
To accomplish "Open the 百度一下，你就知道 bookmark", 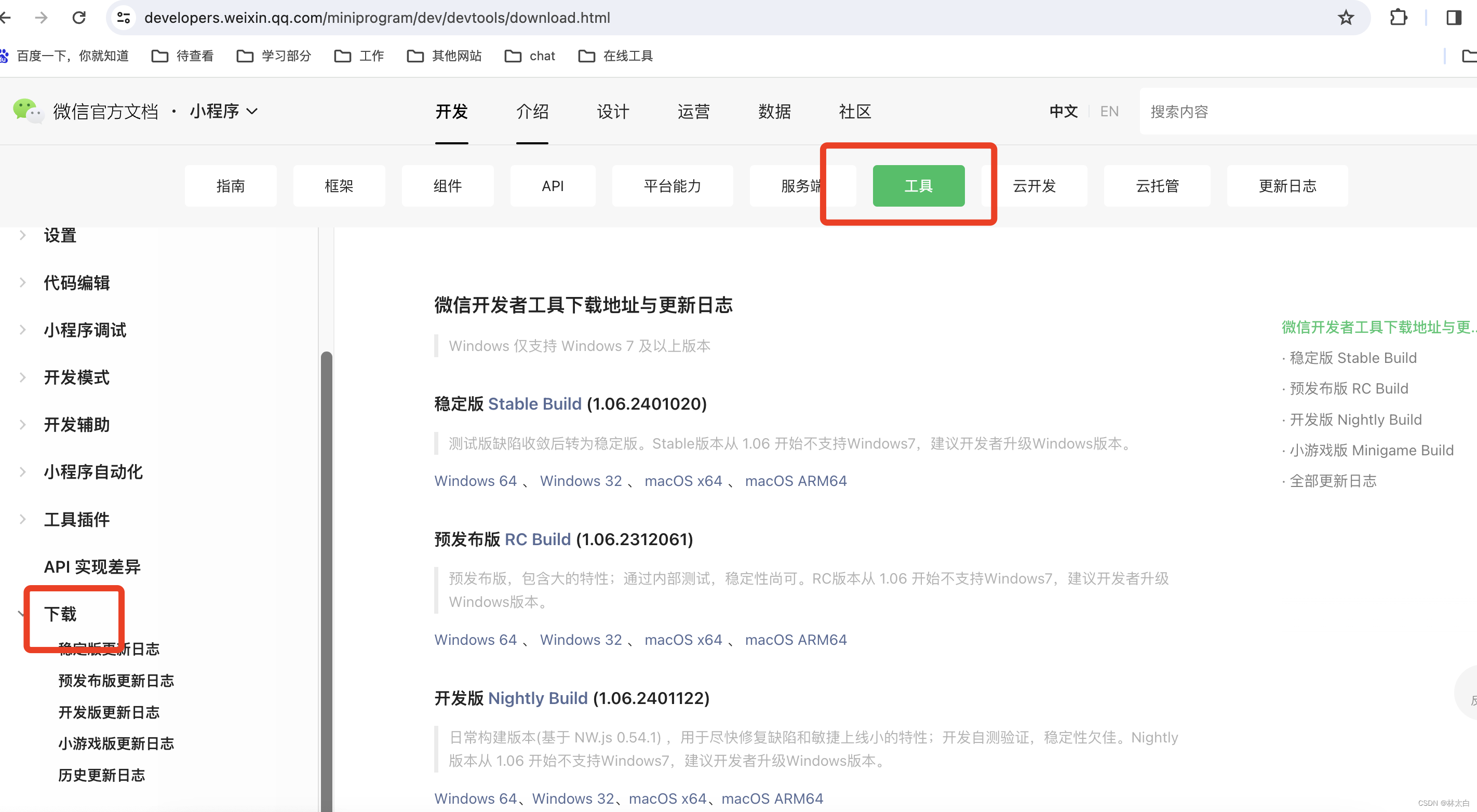I will [64, 56].
